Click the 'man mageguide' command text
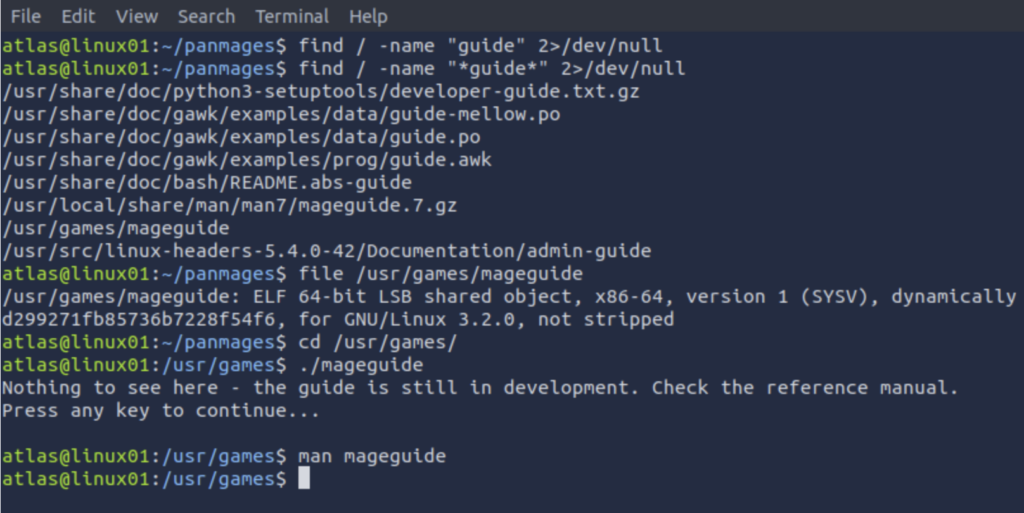1024x513 pixels. coord(372,456)
